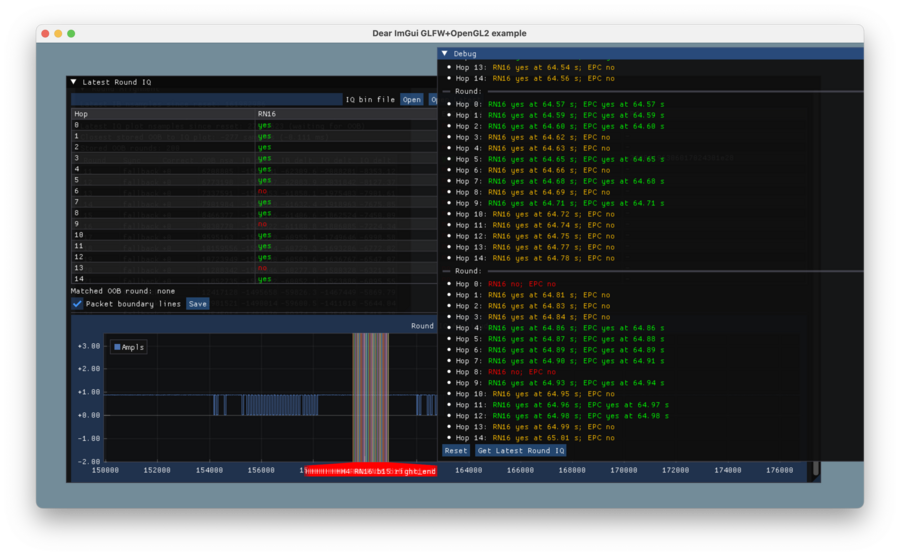This screenshot has width=900, height=556.
Task: Click Debug line 'RN16 yes at 64.62 s'
Action: click(531, 138)
